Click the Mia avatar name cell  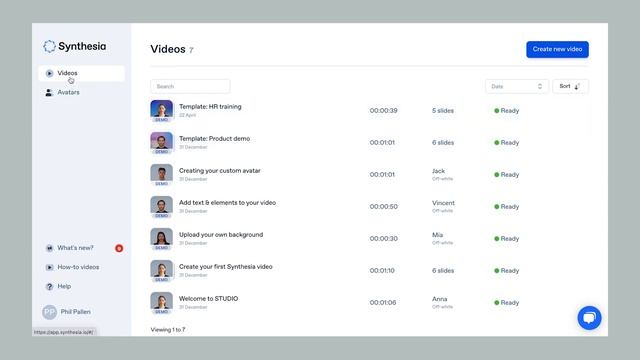[438, 235]
